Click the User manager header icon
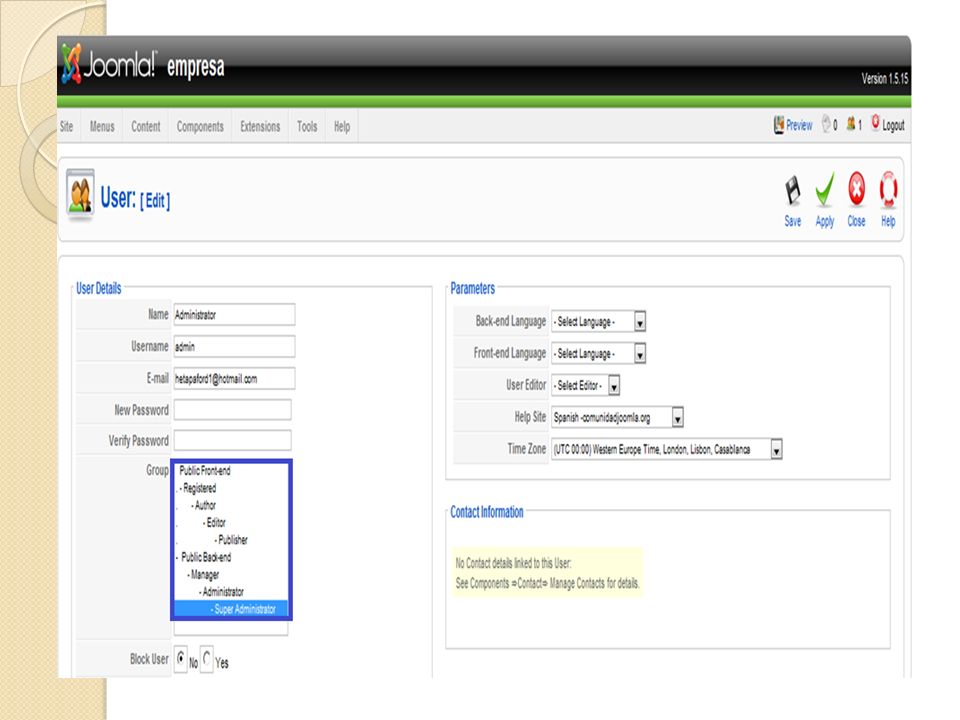The height and width of the screenshot is (720, 960). (80, 195)
